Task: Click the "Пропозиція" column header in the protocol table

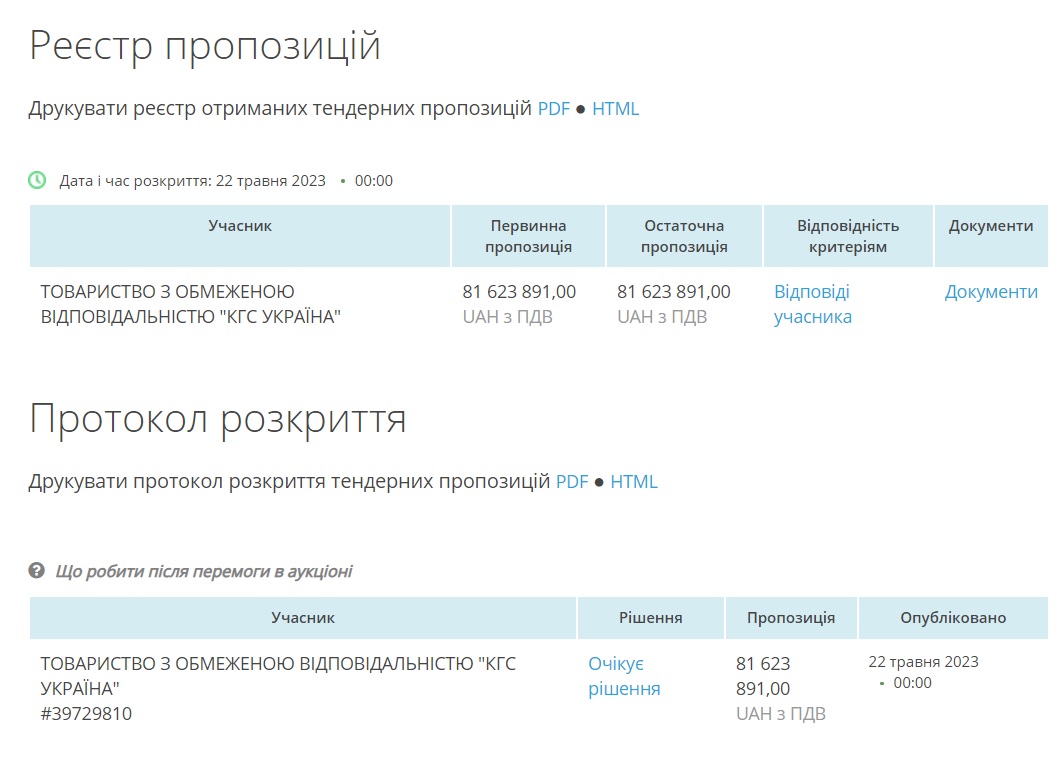Action: (790, 618)
